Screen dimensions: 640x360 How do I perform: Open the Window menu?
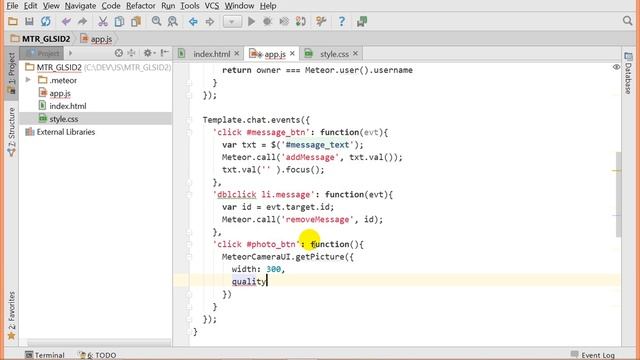point(239,6)
